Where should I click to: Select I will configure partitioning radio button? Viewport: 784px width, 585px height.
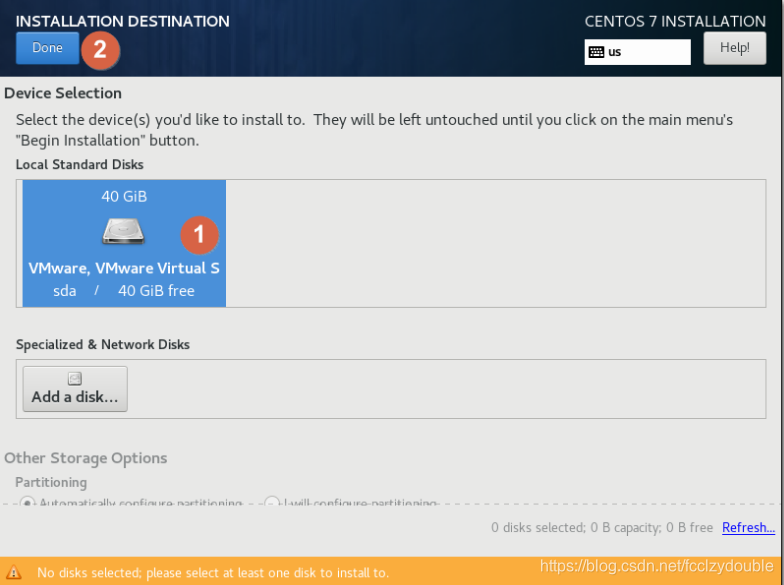(x=272, y=502)
